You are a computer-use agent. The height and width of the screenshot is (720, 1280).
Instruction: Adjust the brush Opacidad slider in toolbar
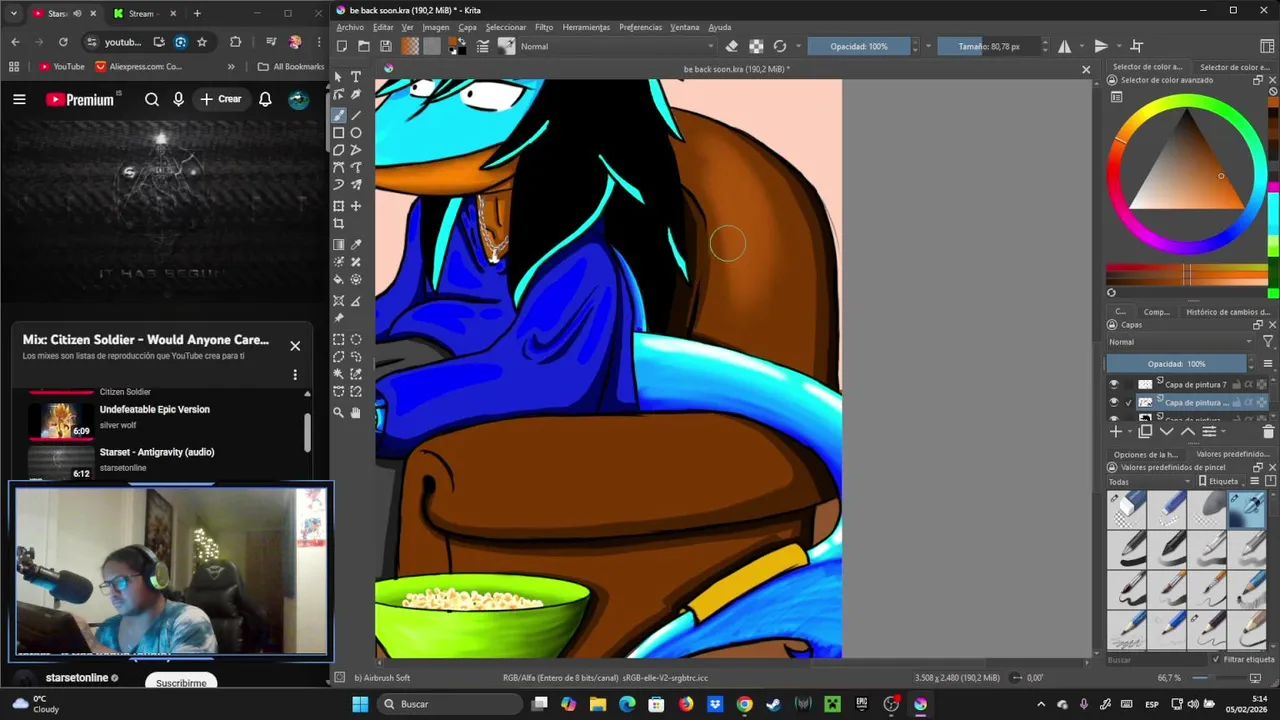point(860,46)
